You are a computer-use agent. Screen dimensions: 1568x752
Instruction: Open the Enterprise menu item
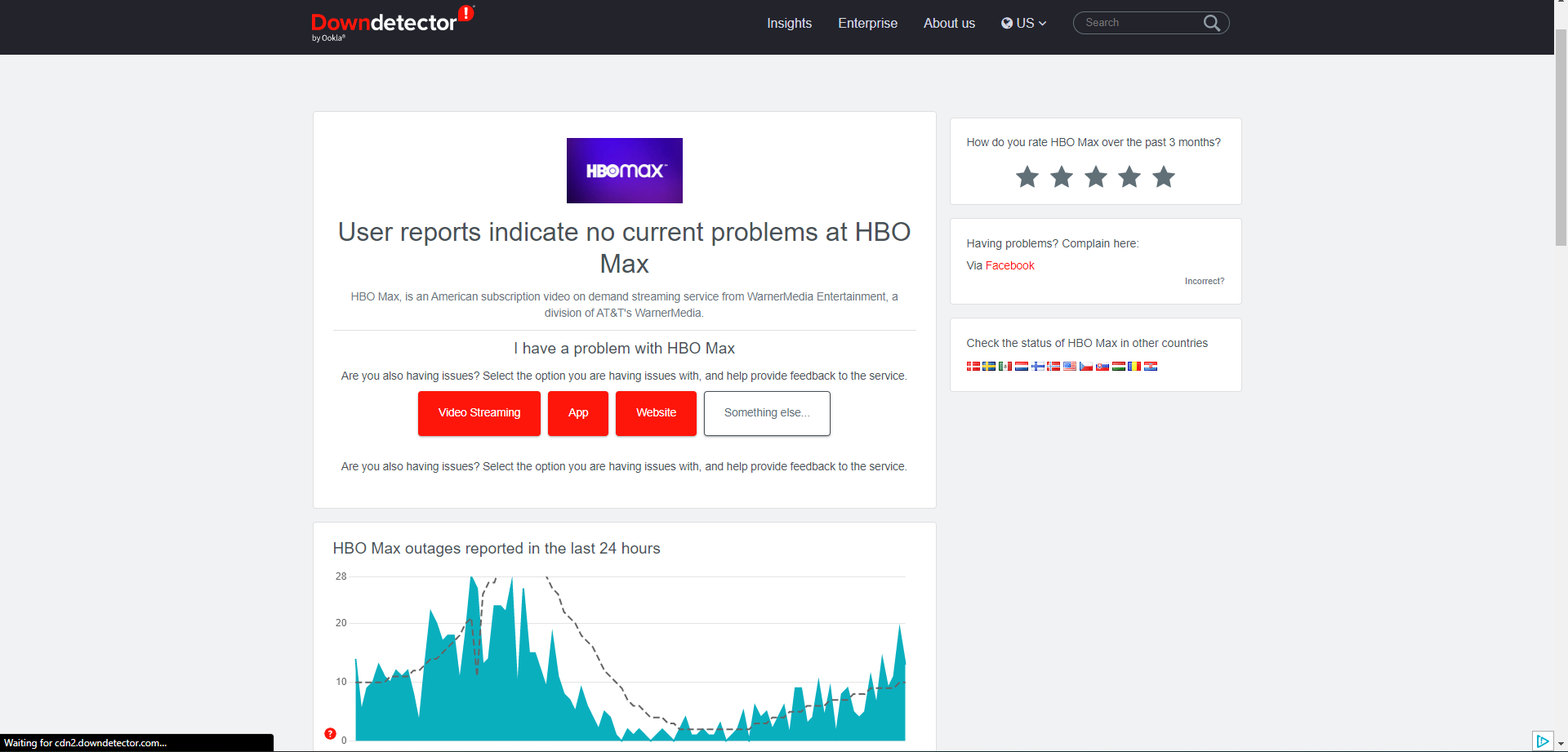click(x=867, y=23)
